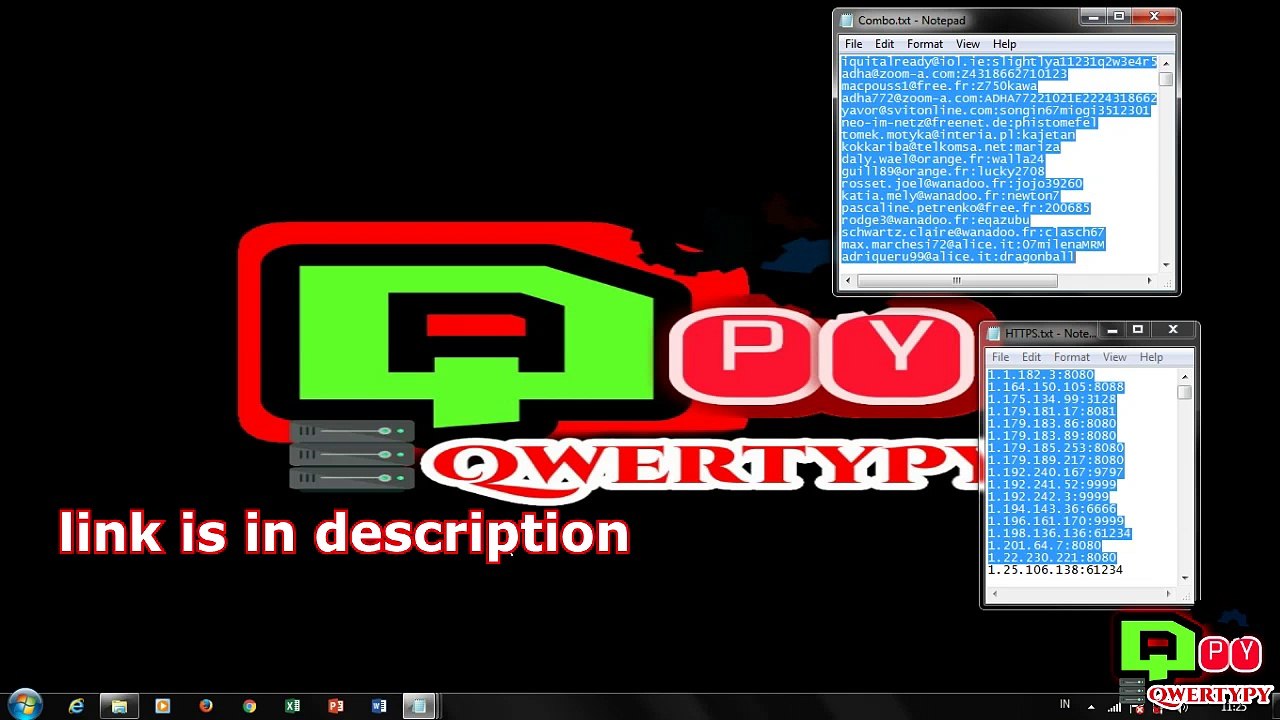
Task: Open the File menu in Combo.txt Notepad
Action: pos(853,44)
